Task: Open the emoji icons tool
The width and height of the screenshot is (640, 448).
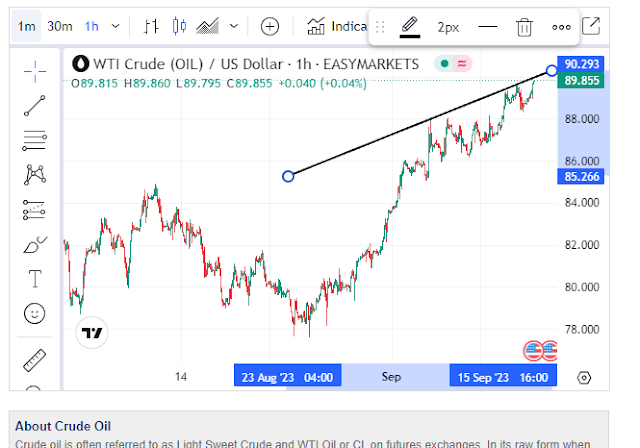Action: click(35, 314)
